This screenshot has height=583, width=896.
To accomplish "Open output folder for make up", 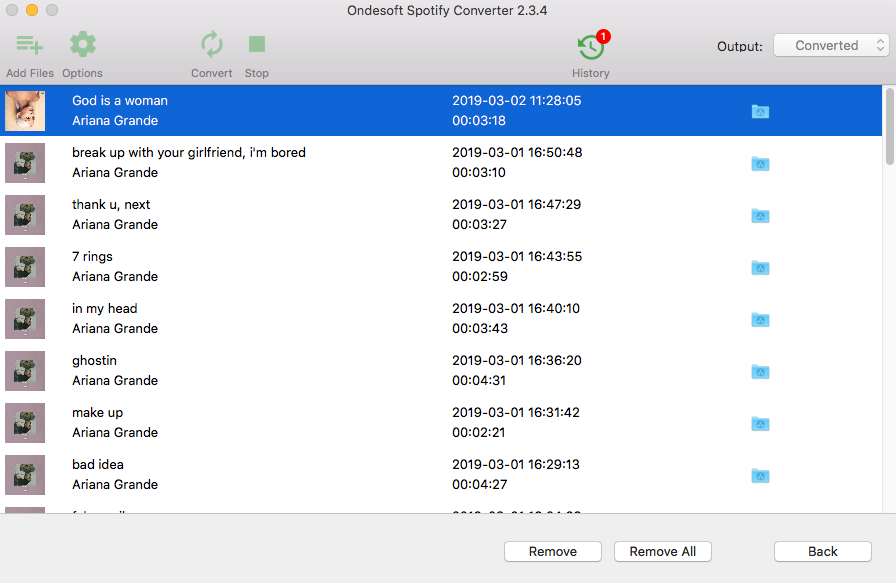I will 760,424.
